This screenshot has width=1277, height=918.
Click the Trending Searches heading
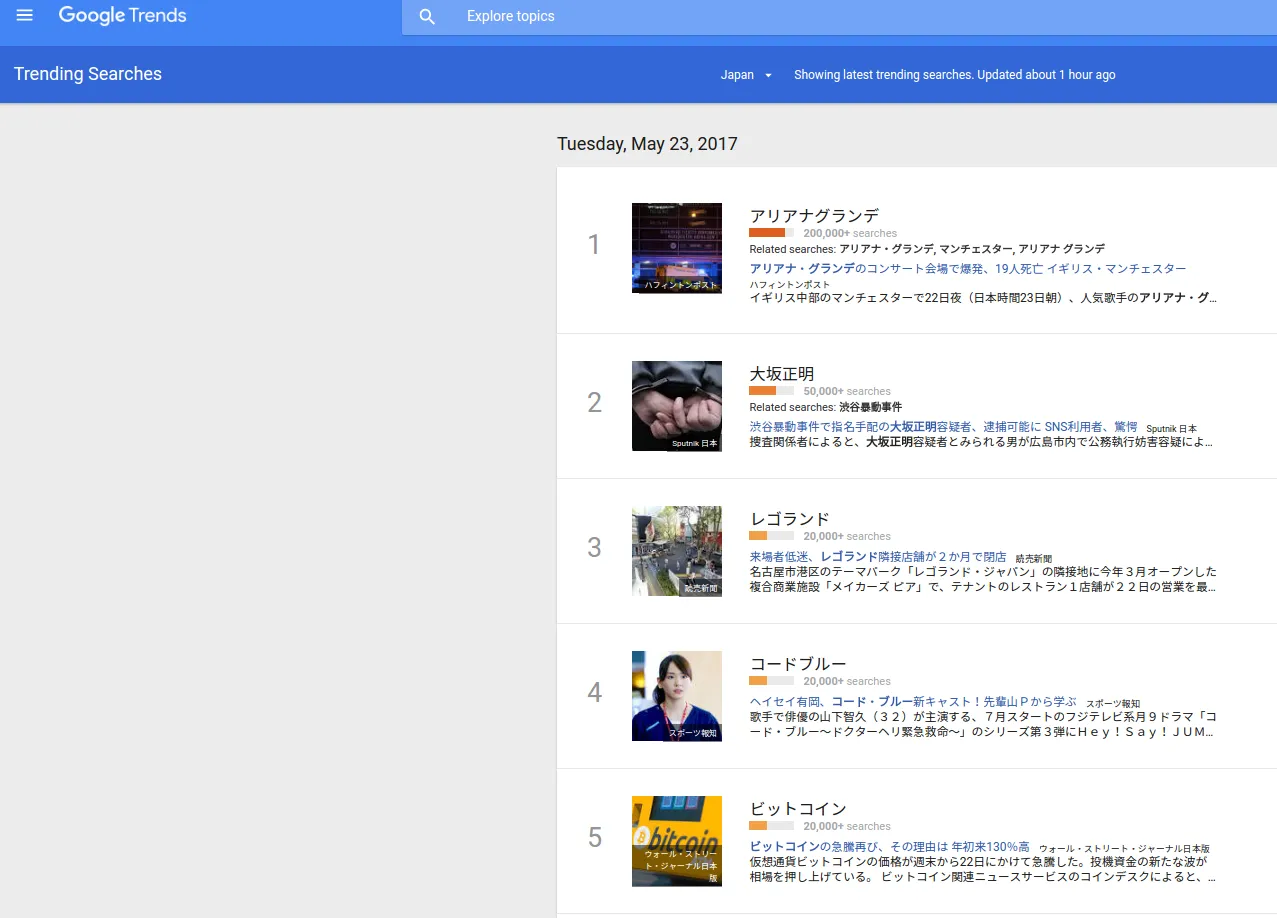click(88, 74)
